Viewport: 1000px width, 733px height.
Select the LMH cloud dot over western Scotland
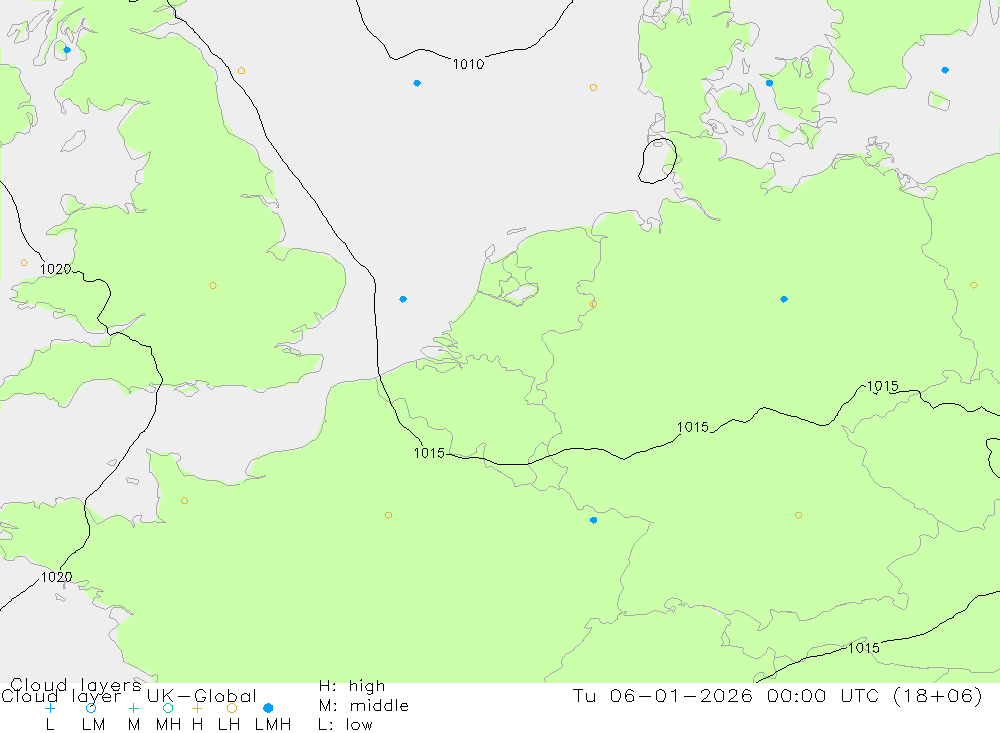(67, 50)
